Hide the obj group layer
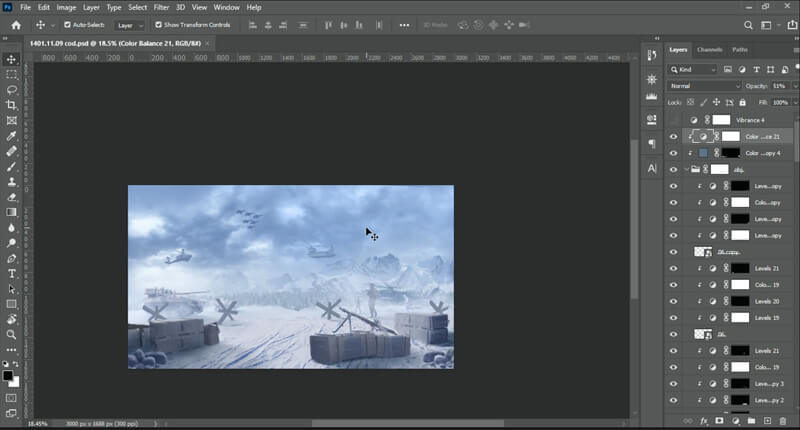 click(x=673, y=169)
